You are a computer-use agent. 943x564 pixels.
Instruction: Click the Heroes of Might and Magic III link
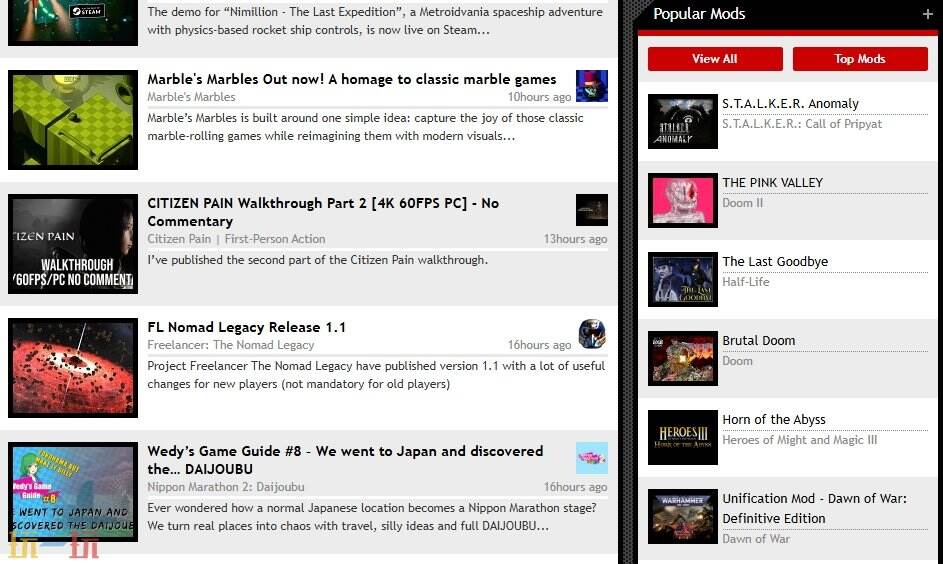pyautogui.click(x=799, y=440)
